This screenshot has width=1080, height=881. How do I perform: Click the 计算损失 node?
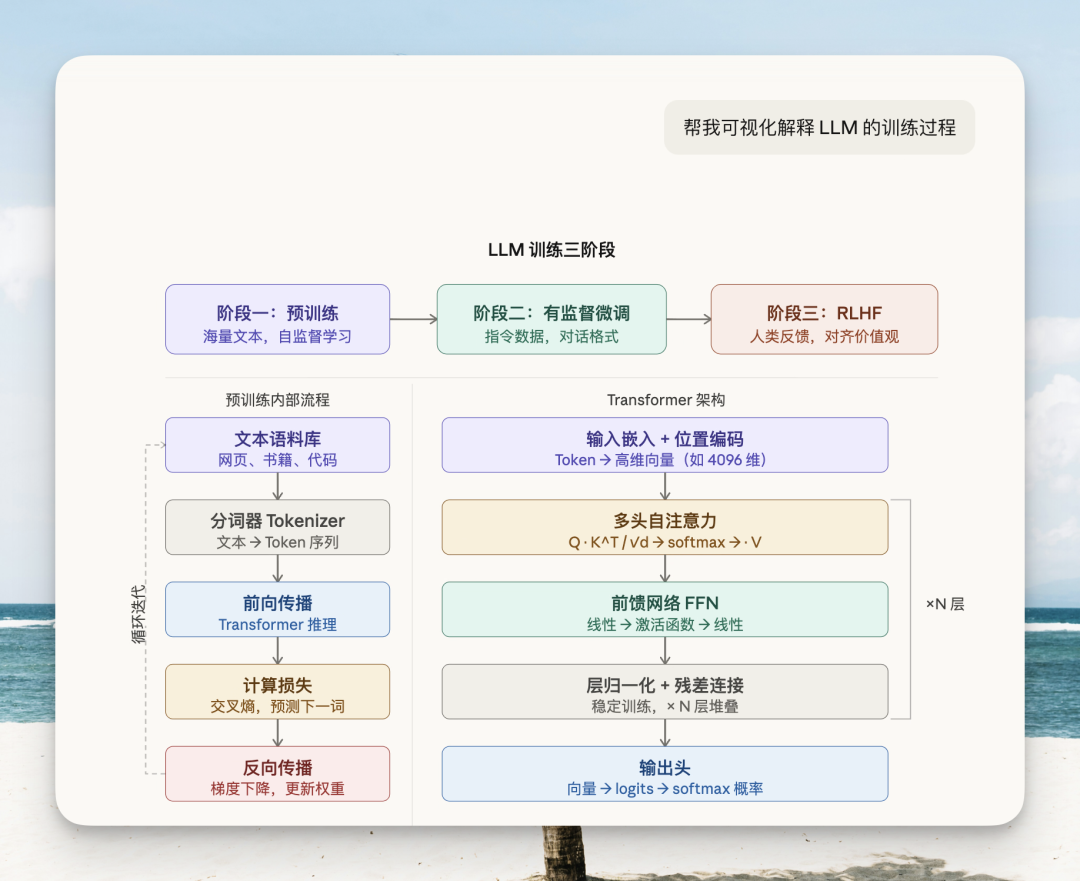(277, 691)
